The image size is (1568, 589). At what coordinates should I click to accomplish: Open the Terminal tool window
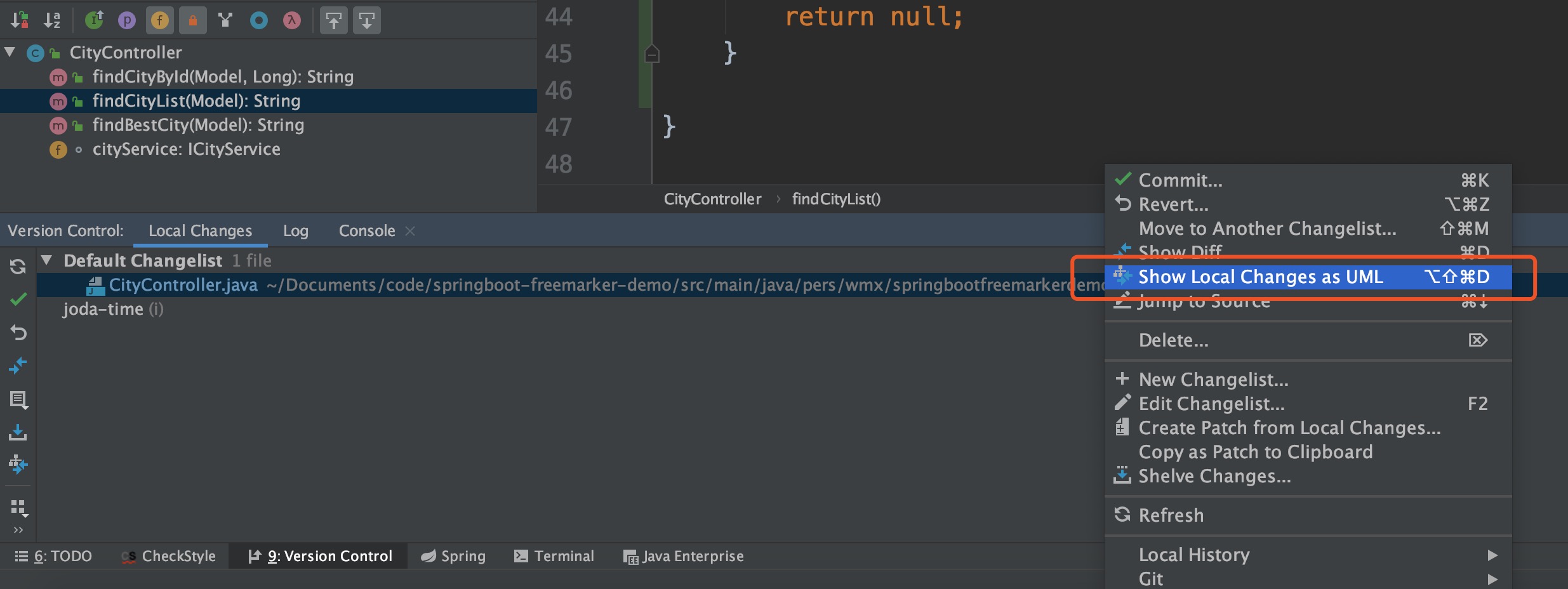pos(554,556)
